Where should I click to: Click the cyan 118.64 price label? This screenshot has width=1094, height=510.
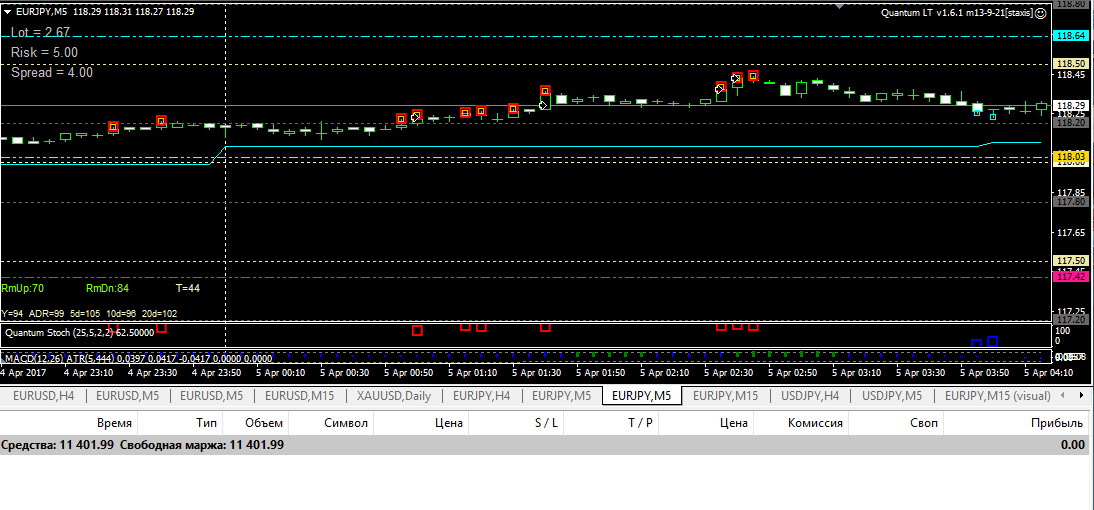[x=1071, y=36]
